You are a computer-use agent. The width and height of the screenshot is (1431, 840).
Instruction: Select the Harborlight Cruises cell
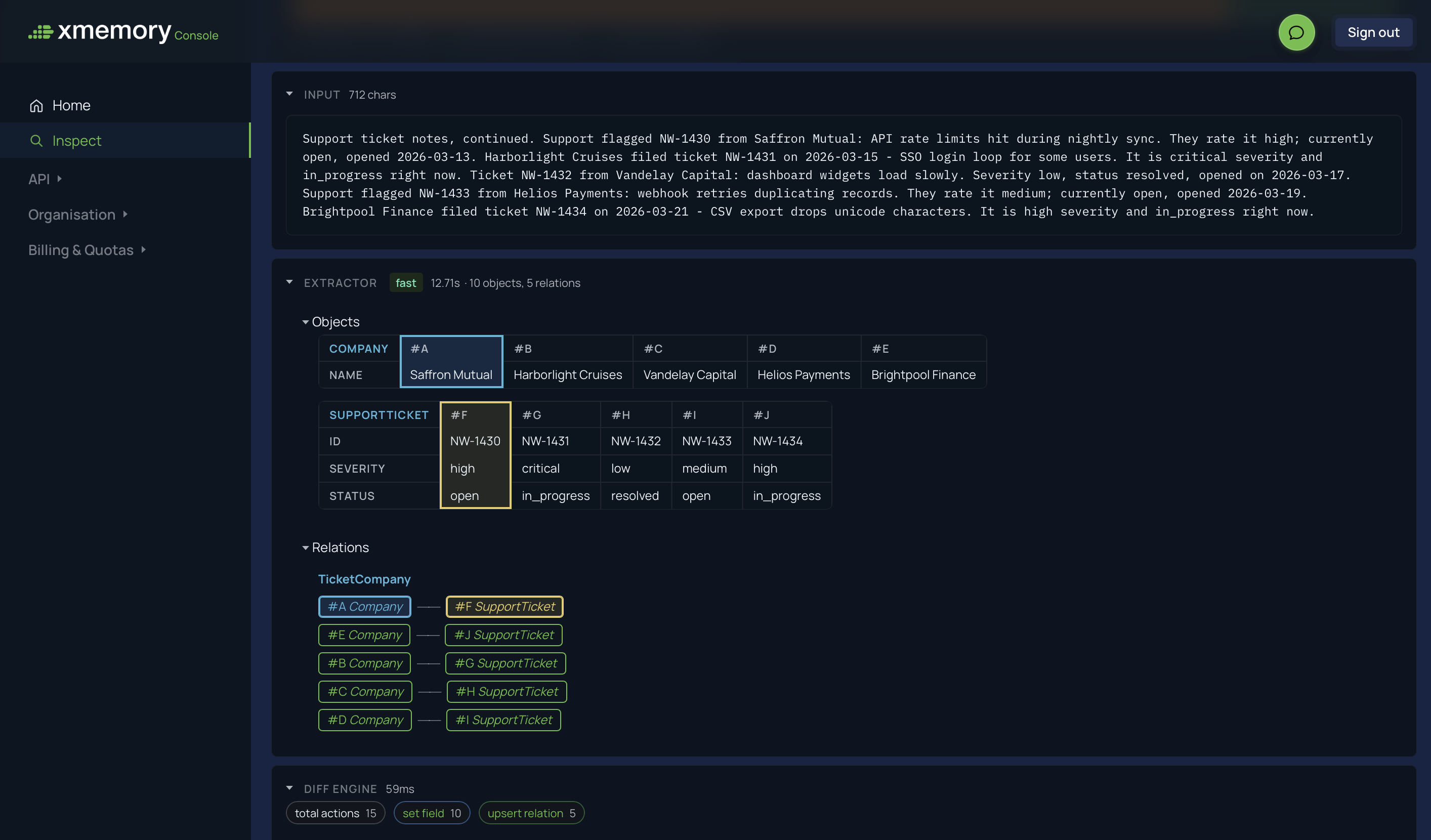point(567,375)
